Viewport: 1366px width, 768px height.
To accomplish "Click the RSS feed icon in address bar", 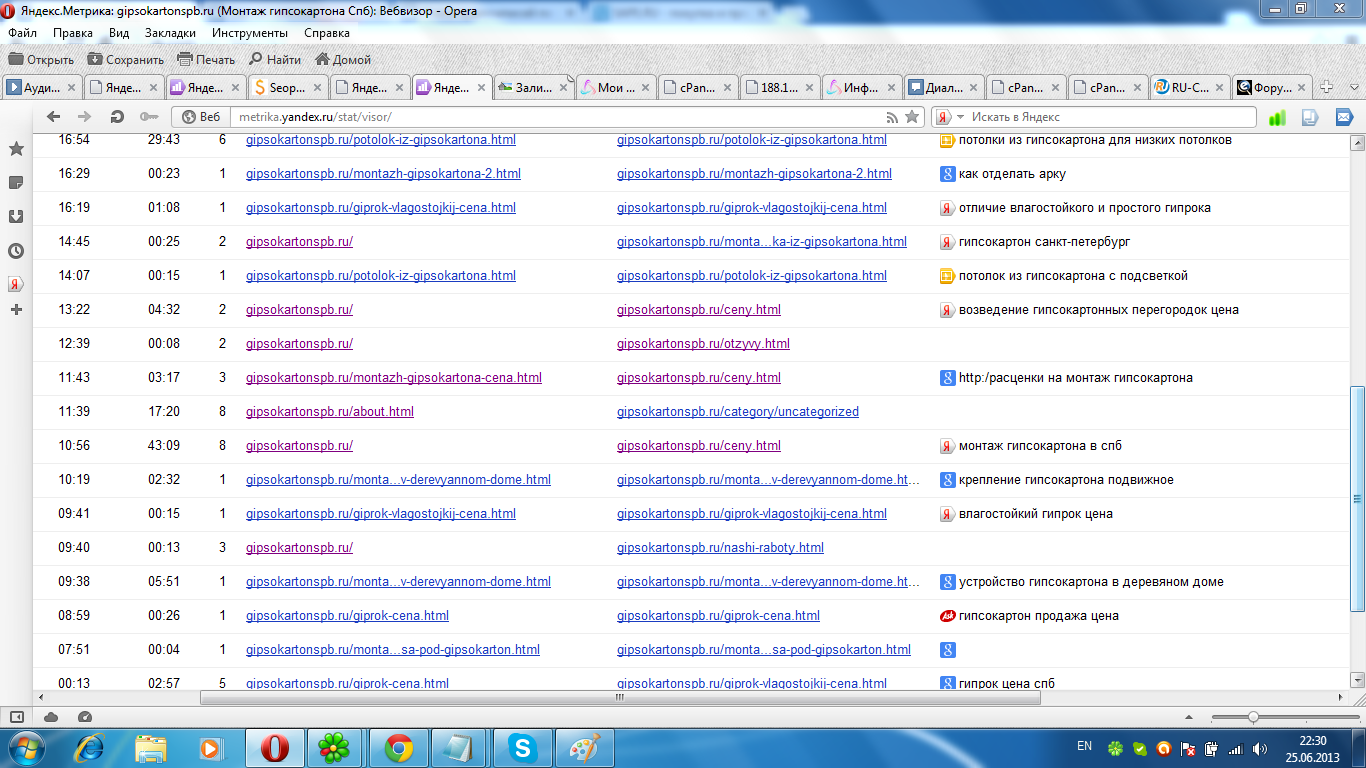I will [x=892, y=117].
